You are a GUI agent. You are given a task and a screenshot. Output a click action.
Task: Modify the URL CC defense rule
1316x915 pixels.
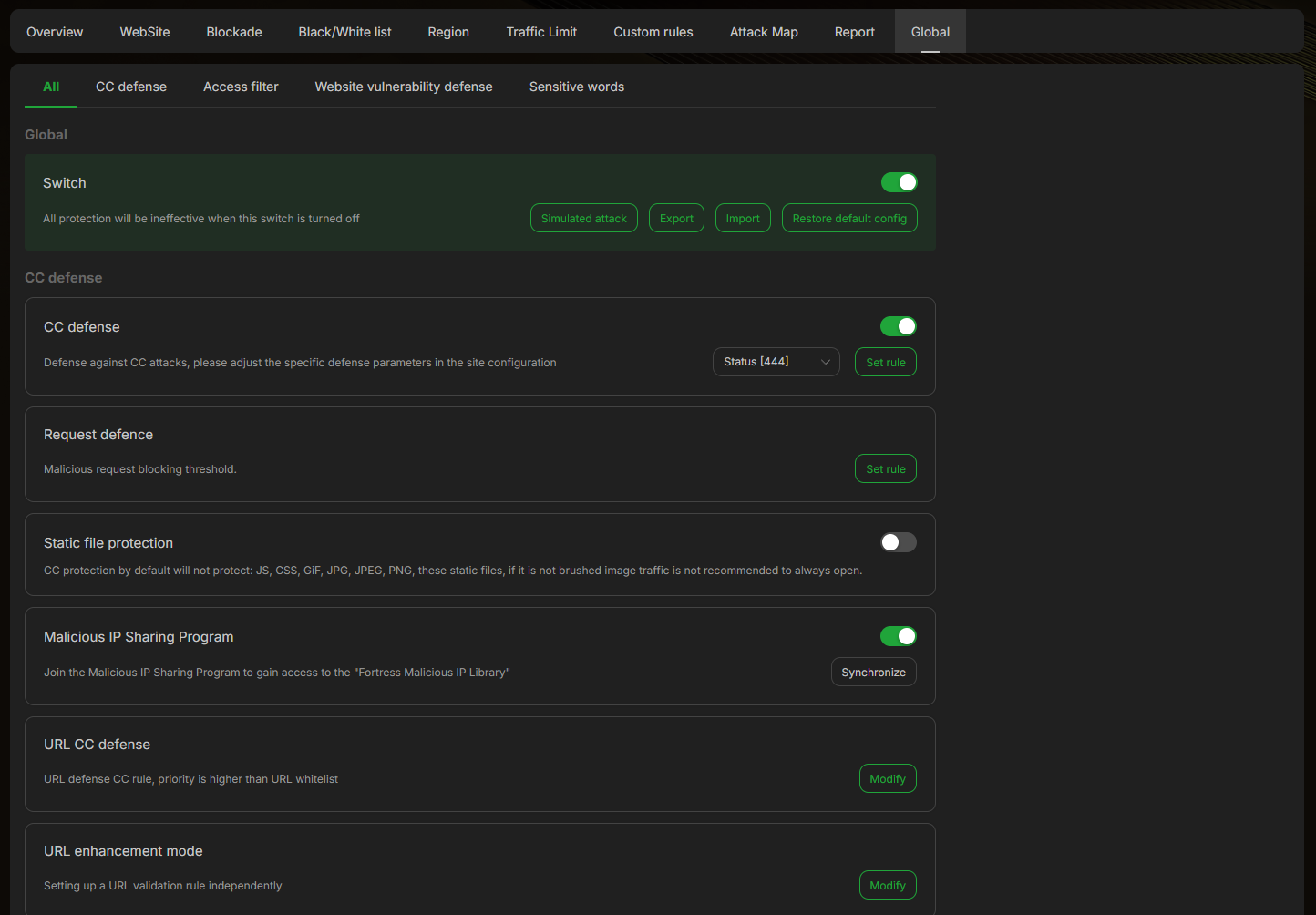pyautogui.click(x=887, y=778)
